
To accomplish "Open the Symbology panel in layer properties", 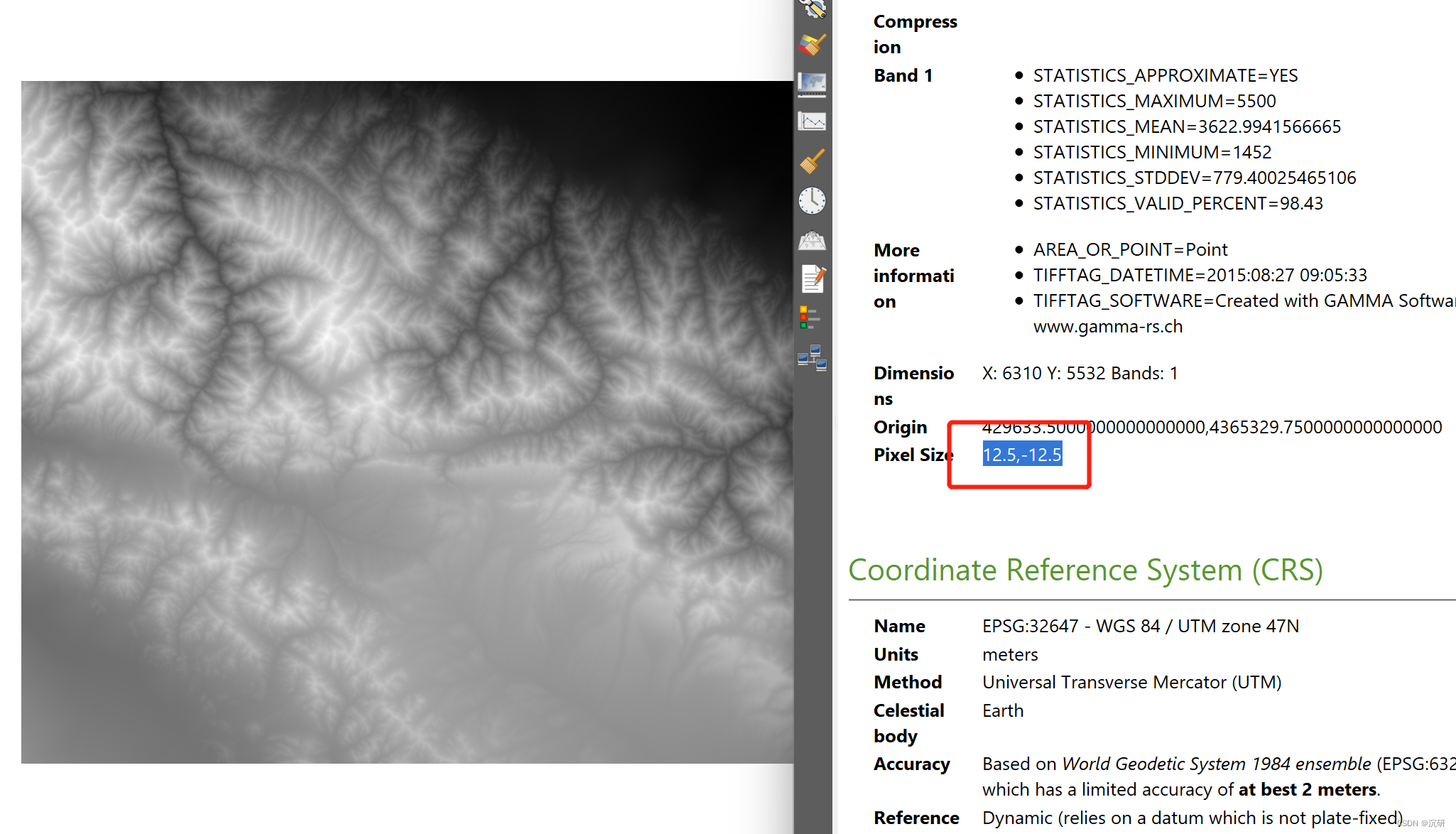I will tap(812, 44).
